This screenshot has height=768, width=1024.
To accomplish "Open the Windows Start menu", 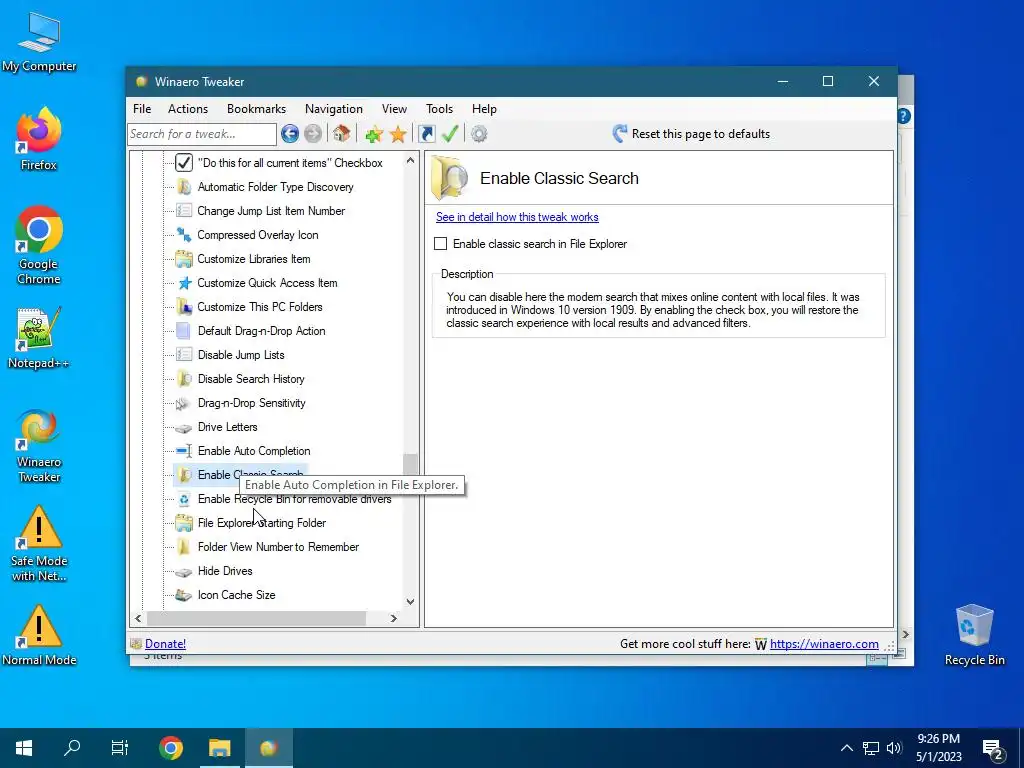I will coord(24,748).
